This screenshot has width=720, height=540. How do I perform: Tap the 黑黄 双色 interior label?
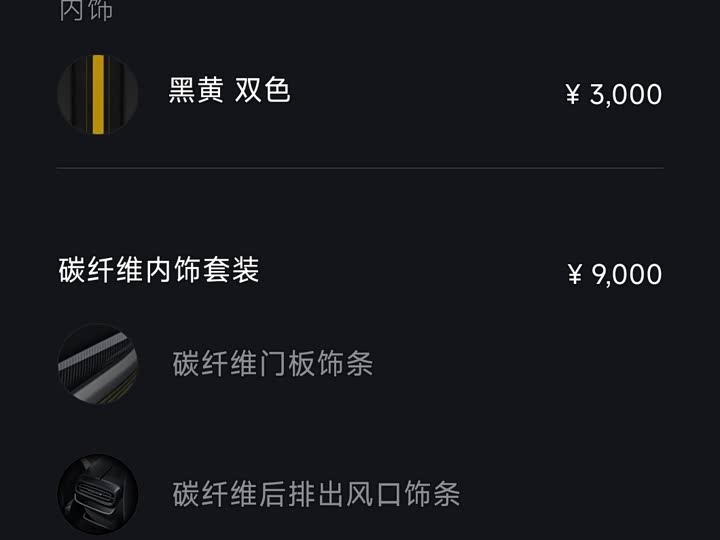point(229,91)
